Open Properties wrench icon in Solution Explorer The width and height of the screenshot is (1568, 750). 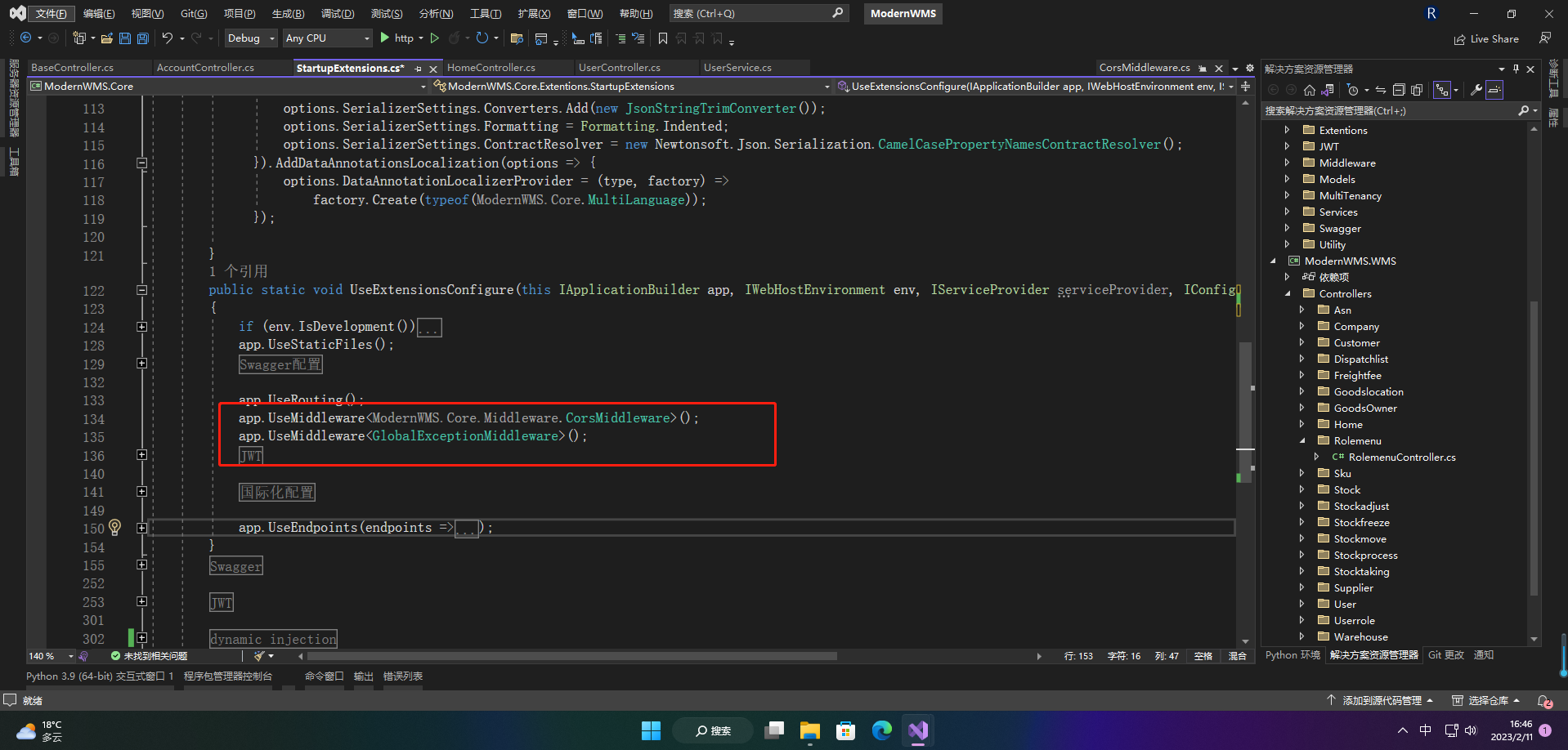click(1476, 90)
